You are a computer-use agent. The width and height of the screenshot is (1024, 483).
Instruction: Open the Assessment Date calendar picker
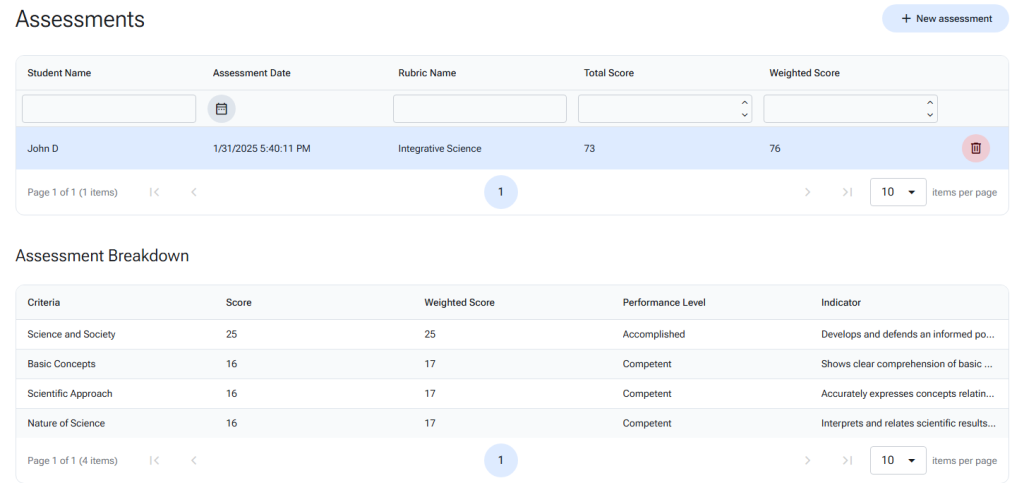pos(222,108)
